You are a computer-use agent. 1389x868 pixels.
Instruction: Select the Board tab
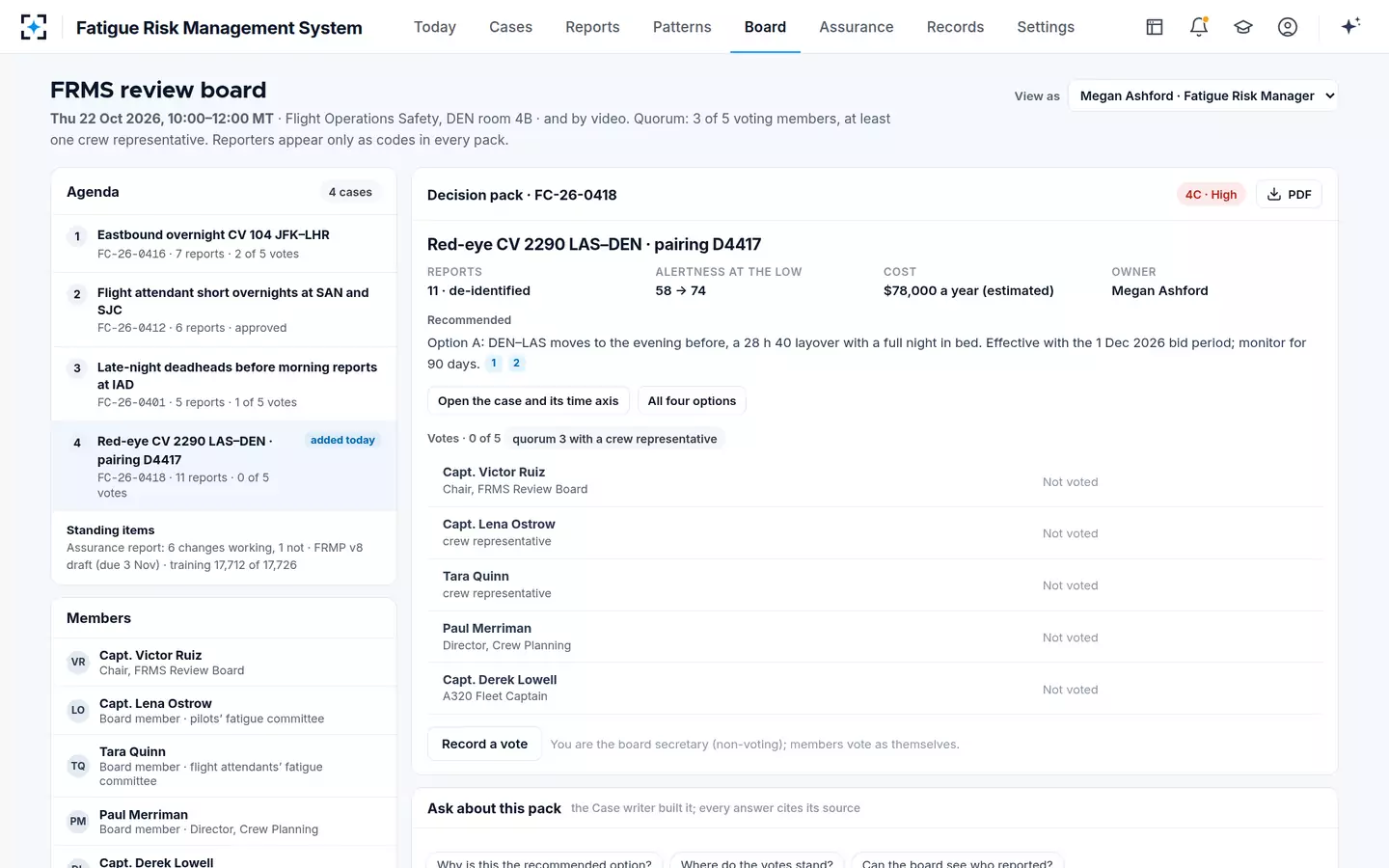tap(765, 27)
